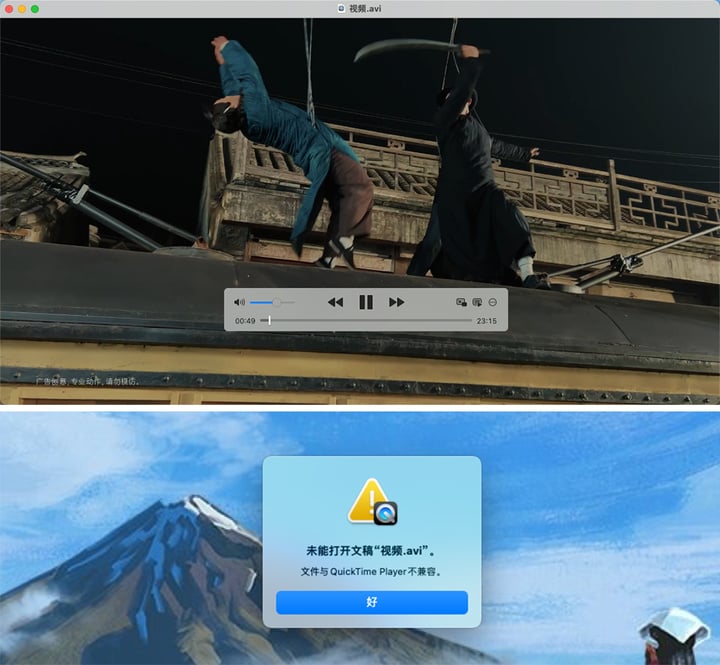
Task: Click the window title 视频.avi
Action: (365, 8)
